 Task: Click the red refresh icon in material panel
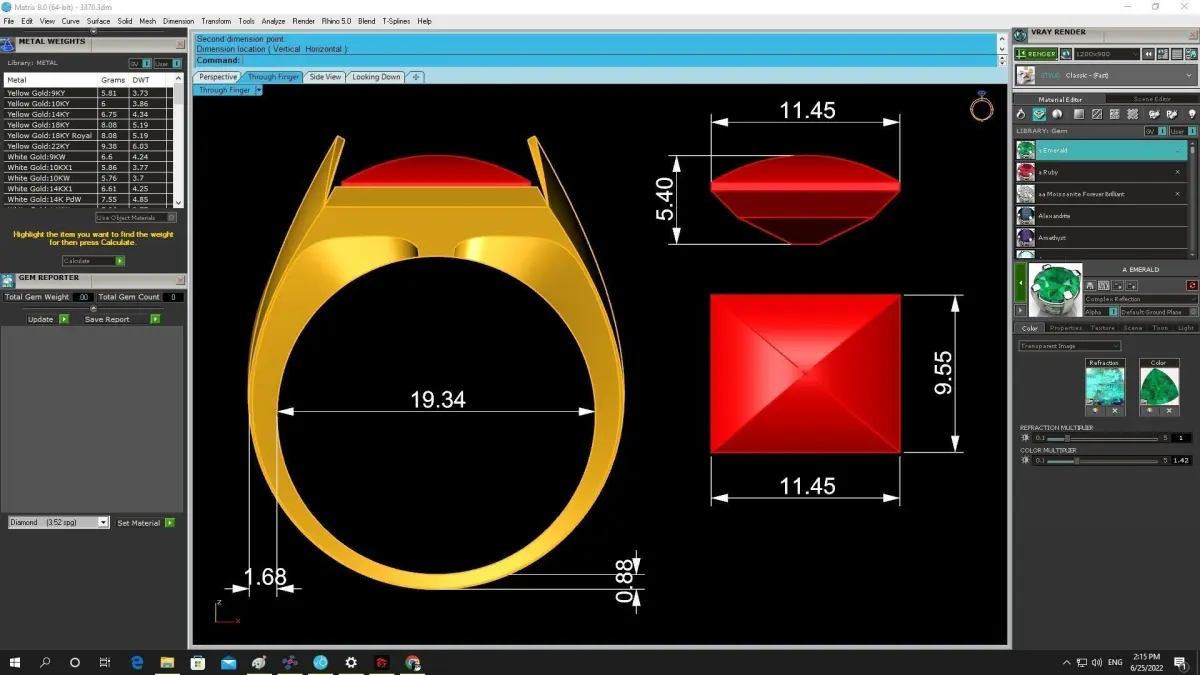(x=1191, y=286)
